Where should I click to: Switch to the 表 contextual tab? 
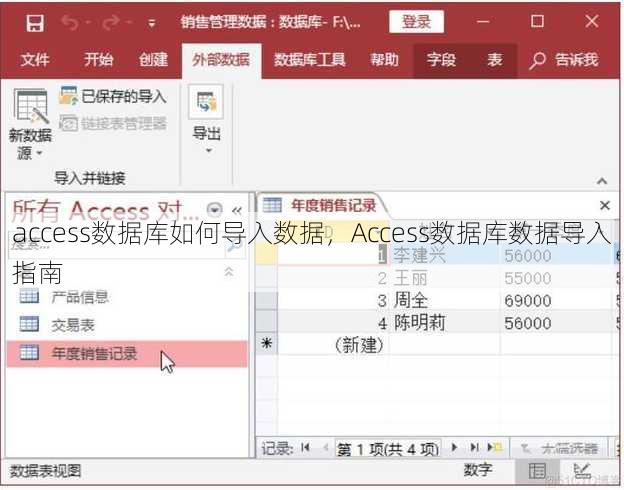pos(495,60)
